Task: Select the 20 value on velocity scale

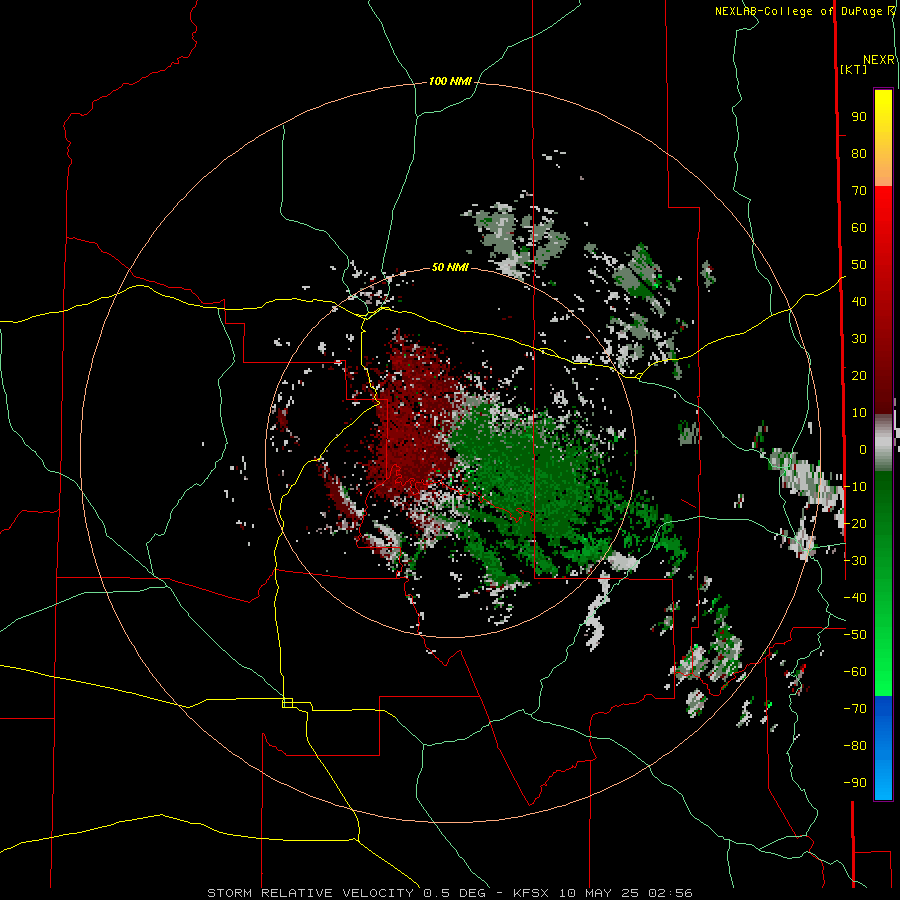Action: (x=859, y=376)
